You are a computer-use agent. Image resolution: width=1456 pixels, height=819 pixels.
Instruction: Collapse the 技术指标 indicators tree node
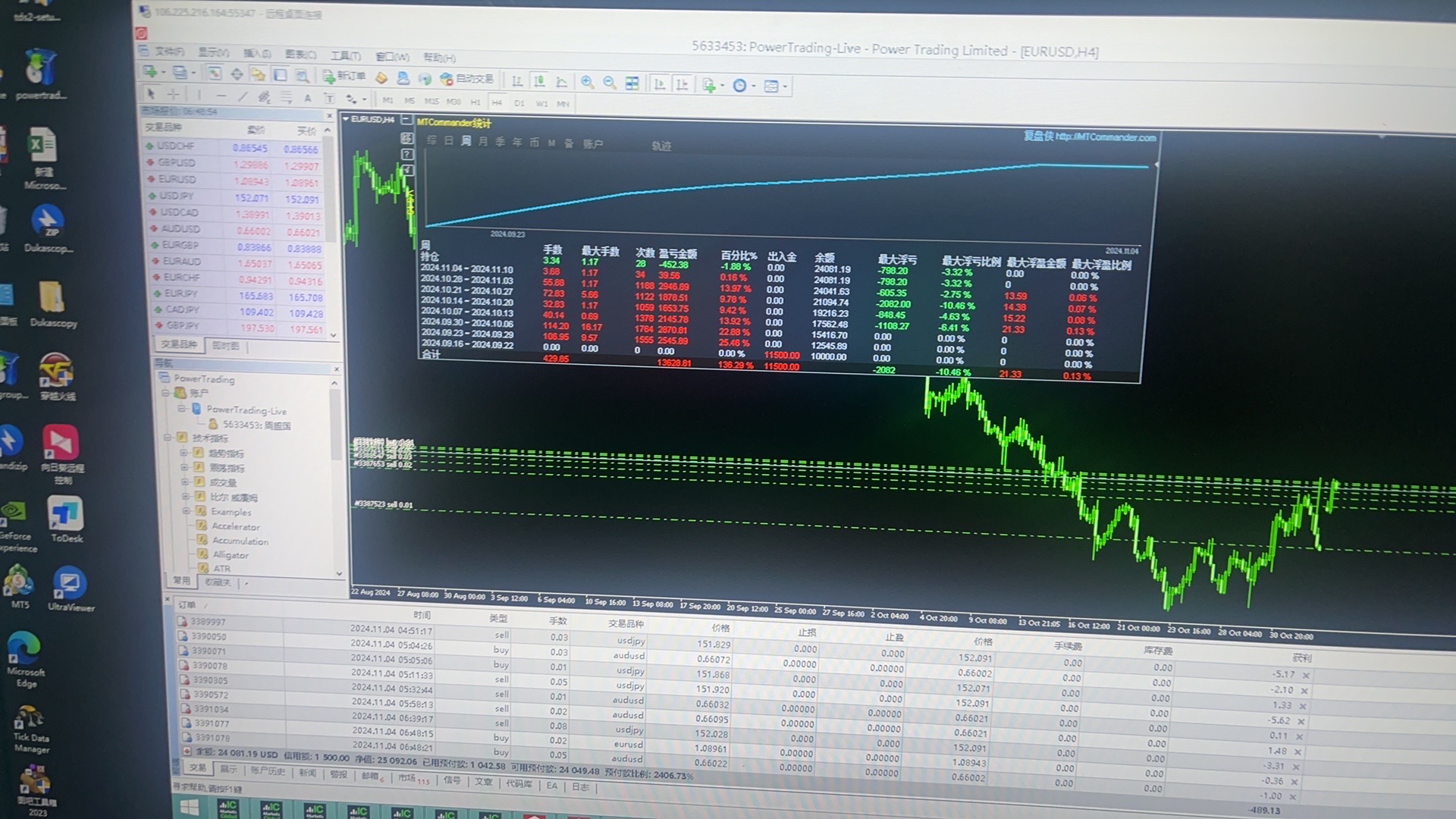coord(168,438)
